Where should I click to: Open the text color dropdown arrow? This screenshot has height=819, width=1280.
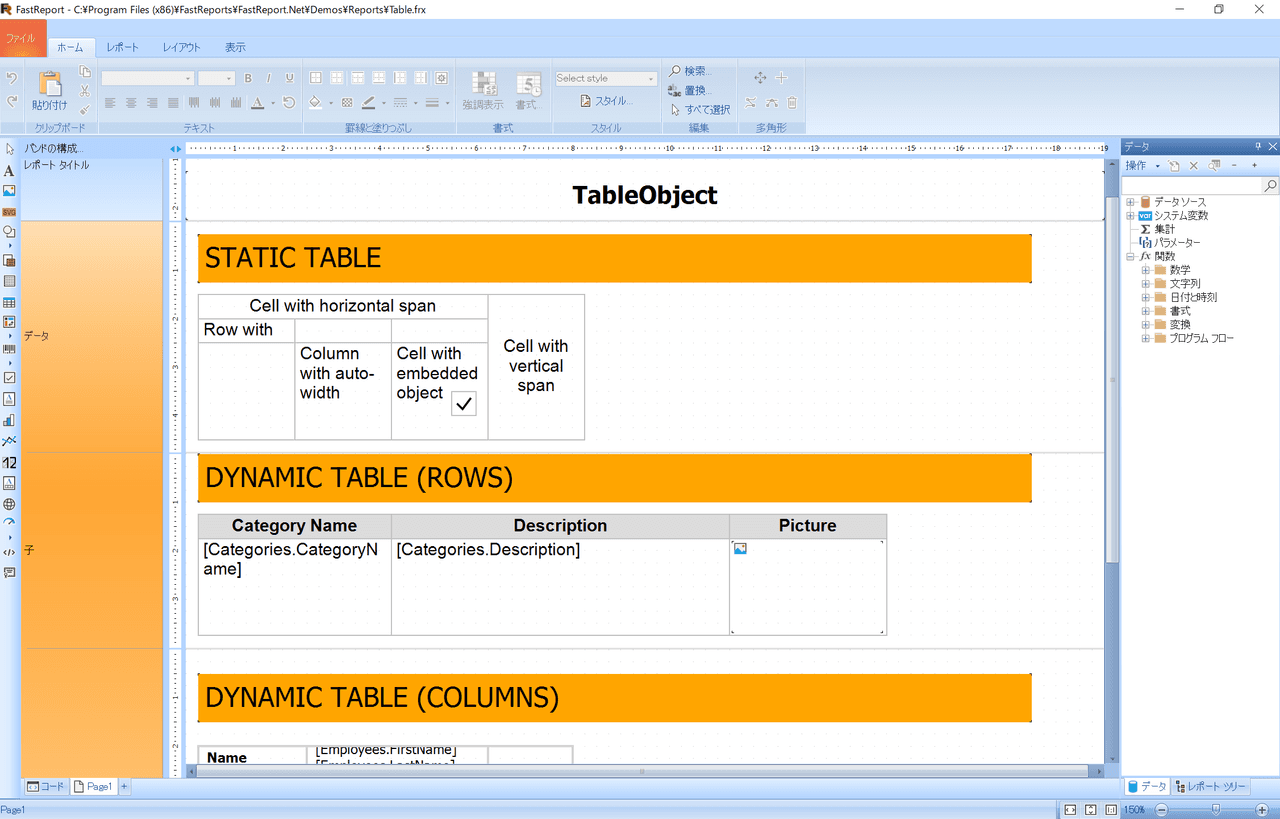pos(272,102)
